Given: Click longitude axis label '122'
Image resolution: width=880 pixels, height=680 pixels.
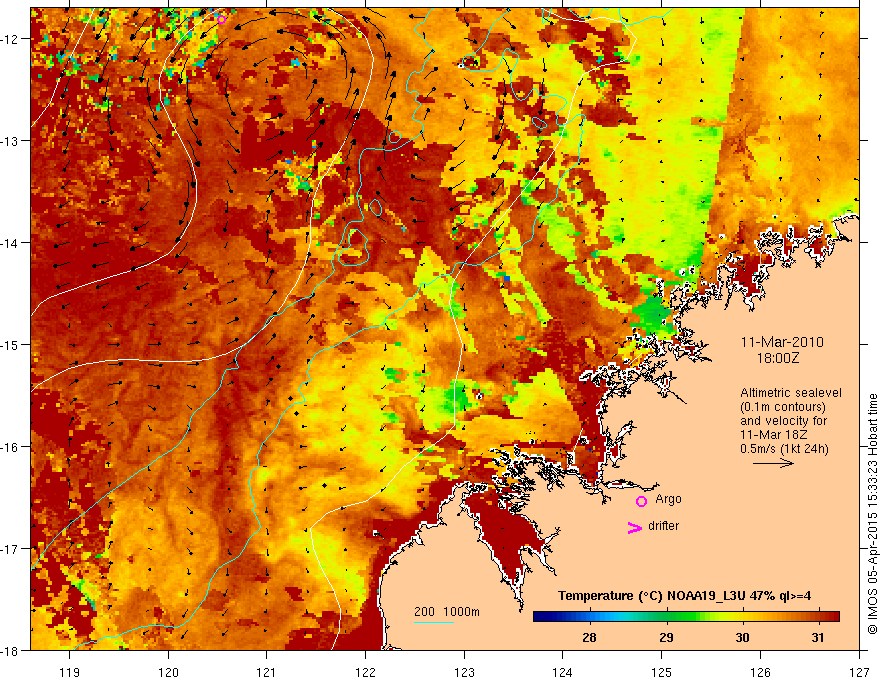Looking at the screenshot, I should pos(365,672).
